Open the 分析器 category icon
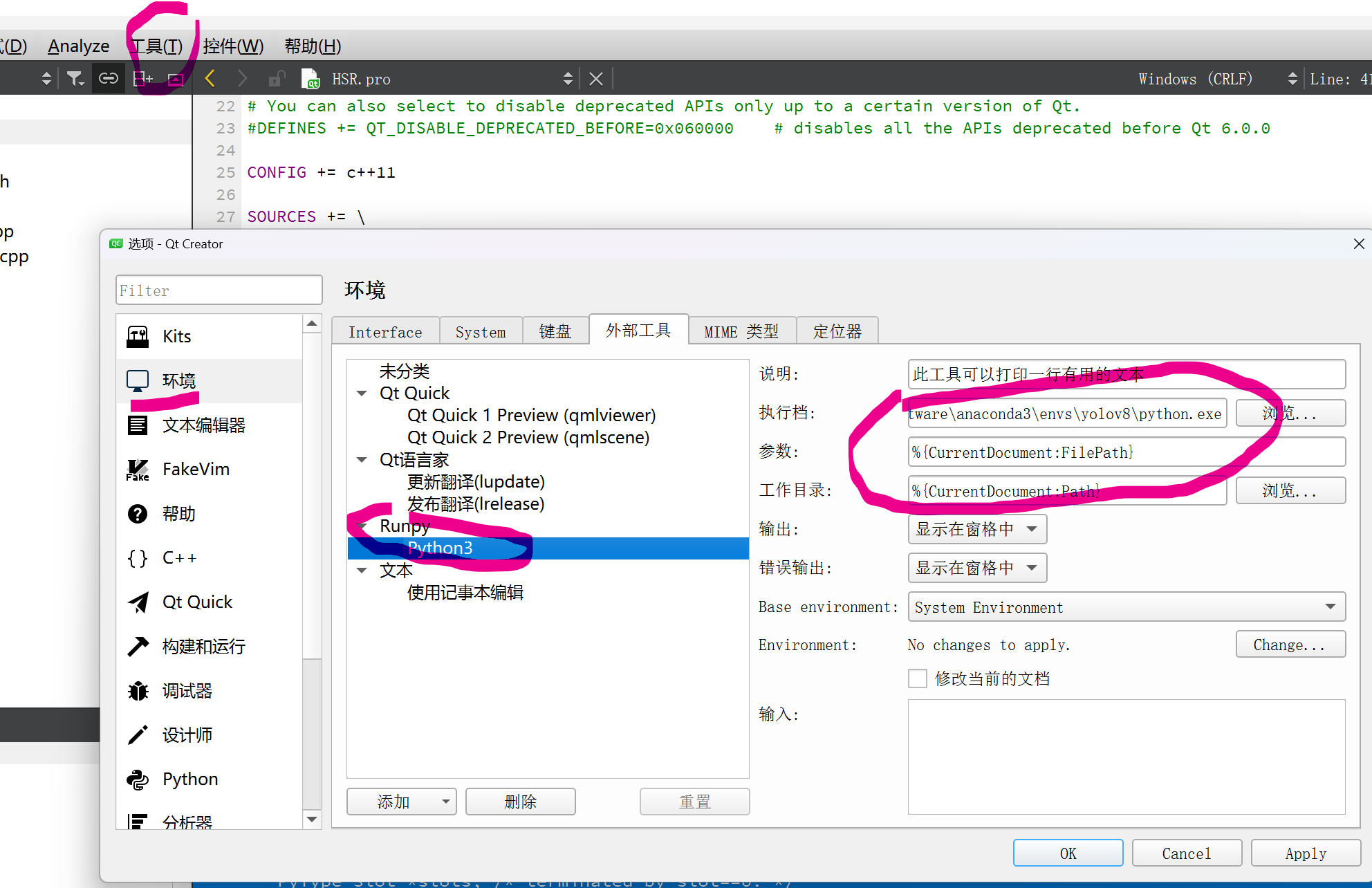Image resolution: width=1372 pixels, height=888 pixels. coord(138,821)
